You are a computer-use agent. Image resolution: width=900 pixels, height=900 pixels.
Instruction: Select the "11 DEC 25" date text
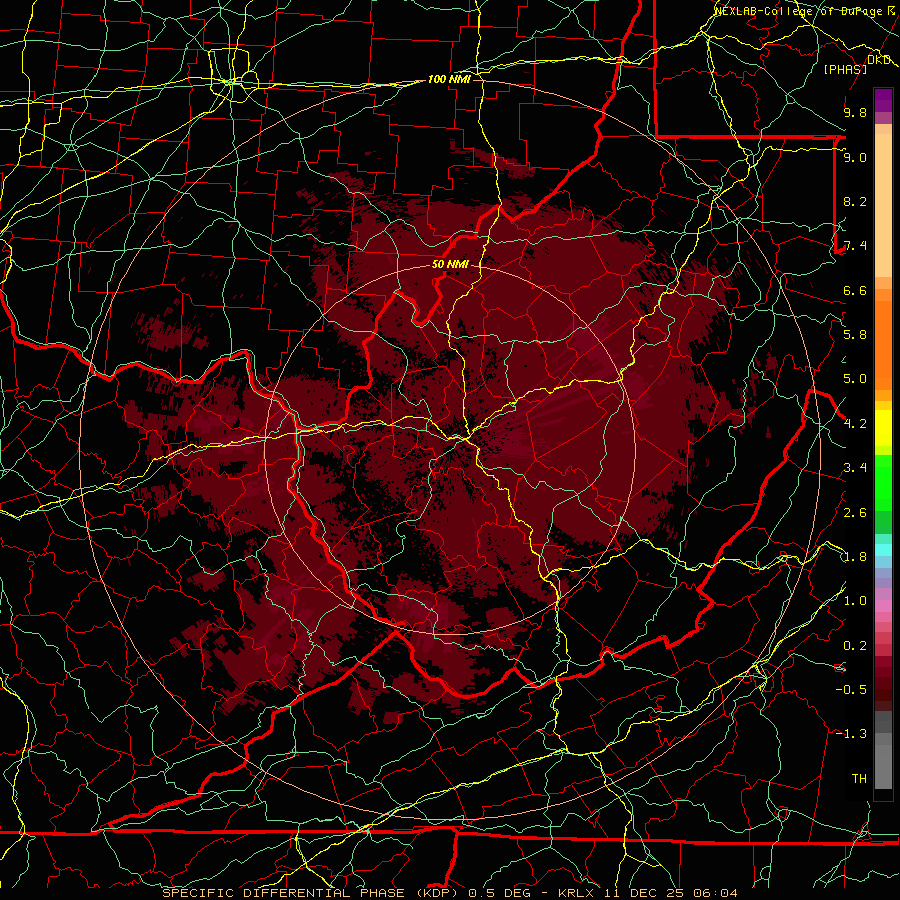point(645,893)
